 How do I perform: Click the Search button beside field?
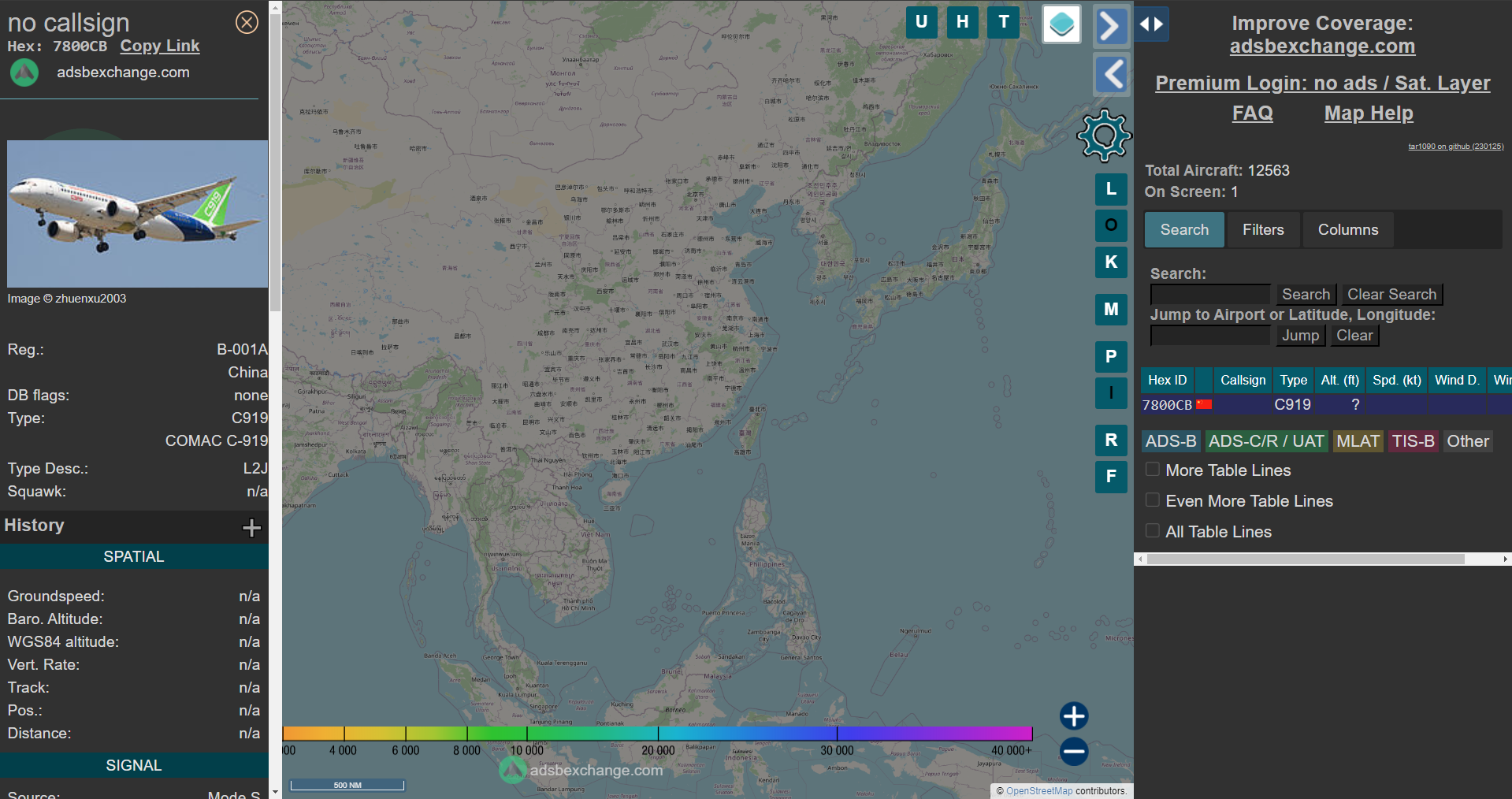(1306, 294)
